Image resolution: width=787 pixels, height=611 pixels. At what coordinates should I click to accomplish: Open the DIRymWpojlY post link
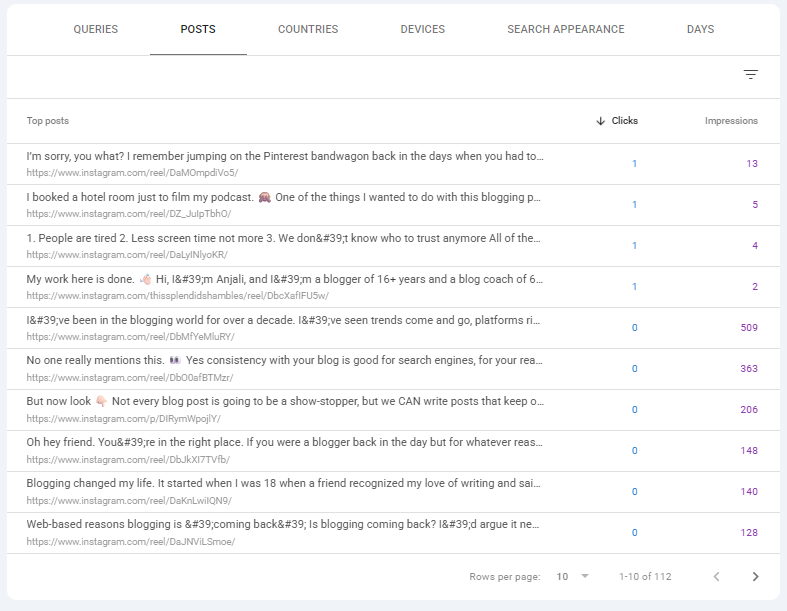(123, 419)
